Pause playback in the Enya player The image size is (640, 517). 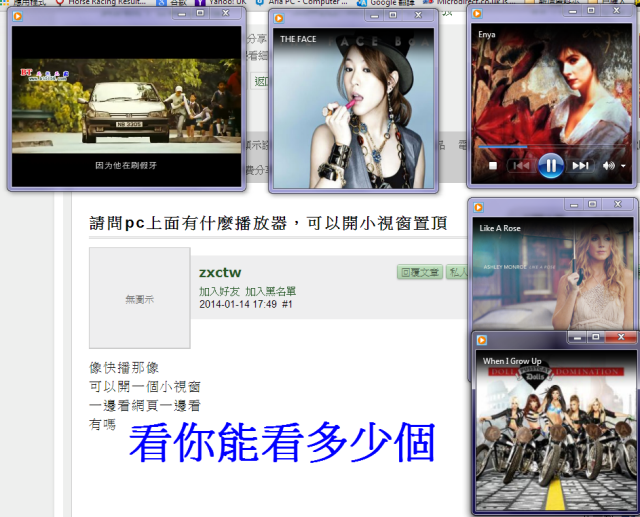[x=551, y=166]
